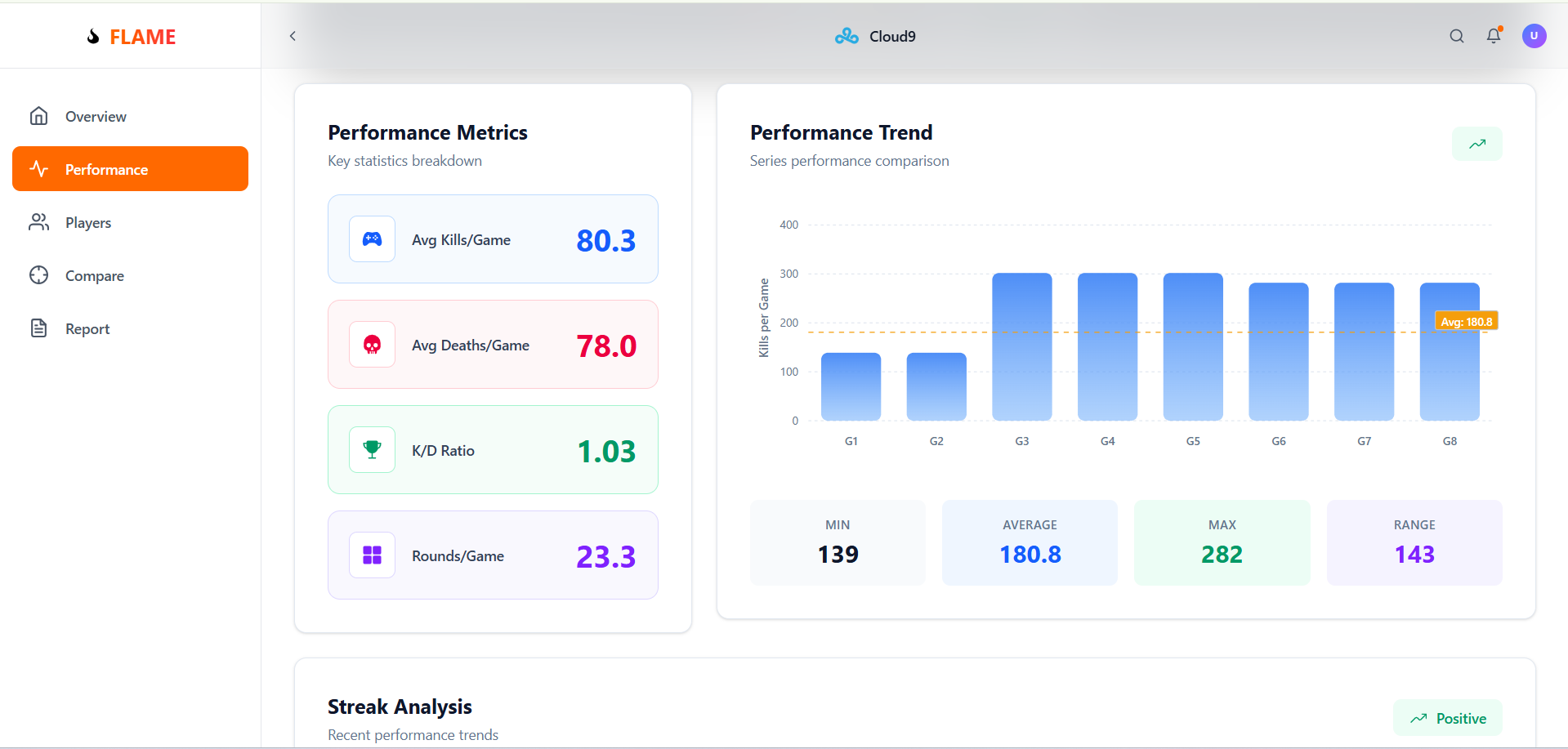This screenshot has height=749, width=1568.
Task: Open the Overview page
Action: (x=130, y=116)
